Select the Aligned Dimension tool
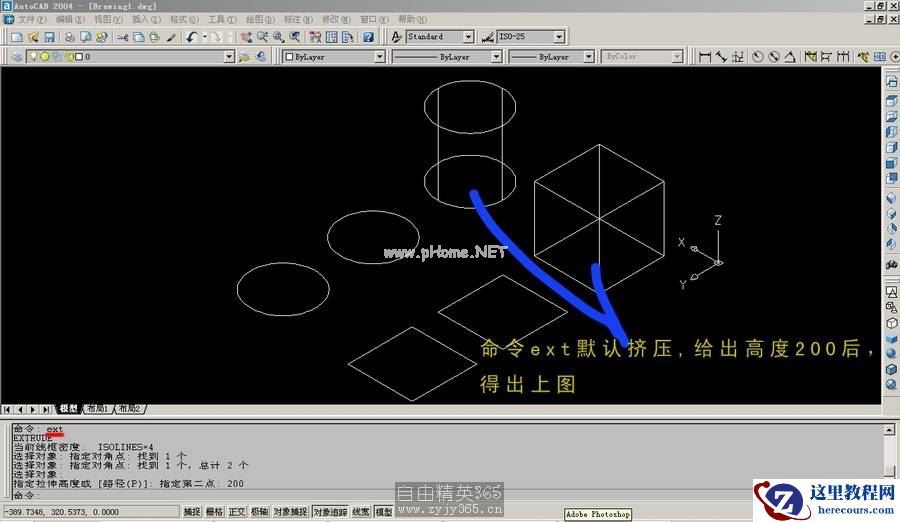900x522 pixels. 721,57
